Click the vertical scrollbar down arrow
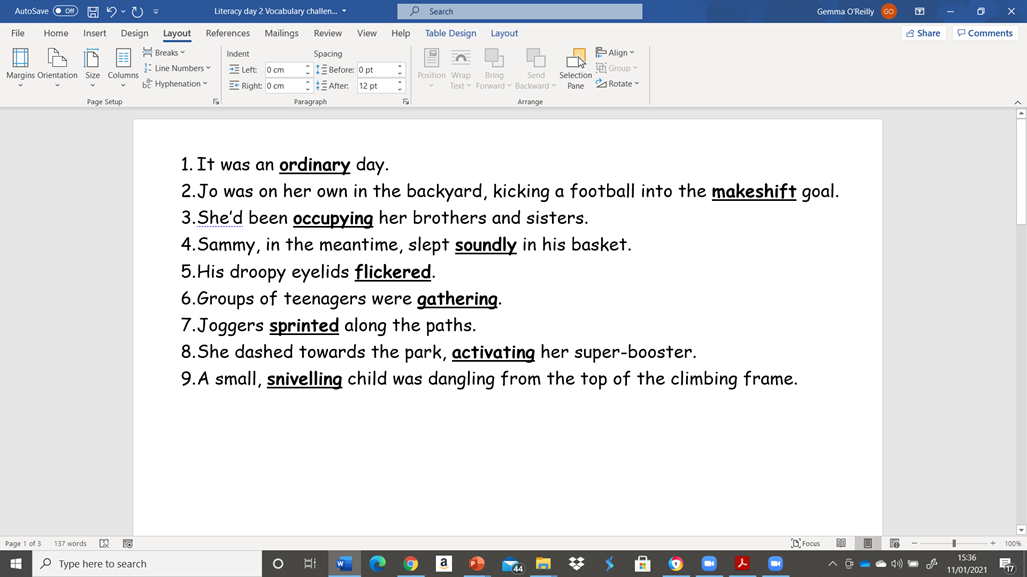 pyautogui.click(x=1020, y=530)
